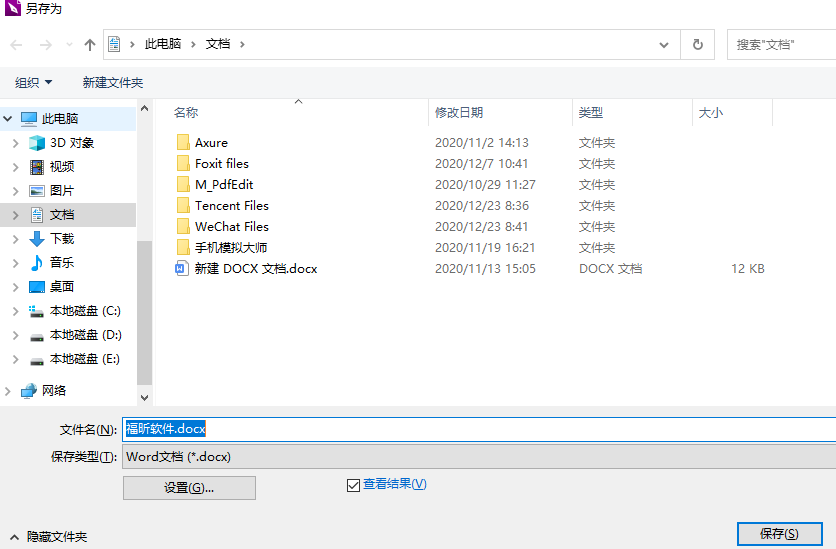Click the 文件名 input field
The height and width of the screenshot is (549, 836).
click(479, 429)
